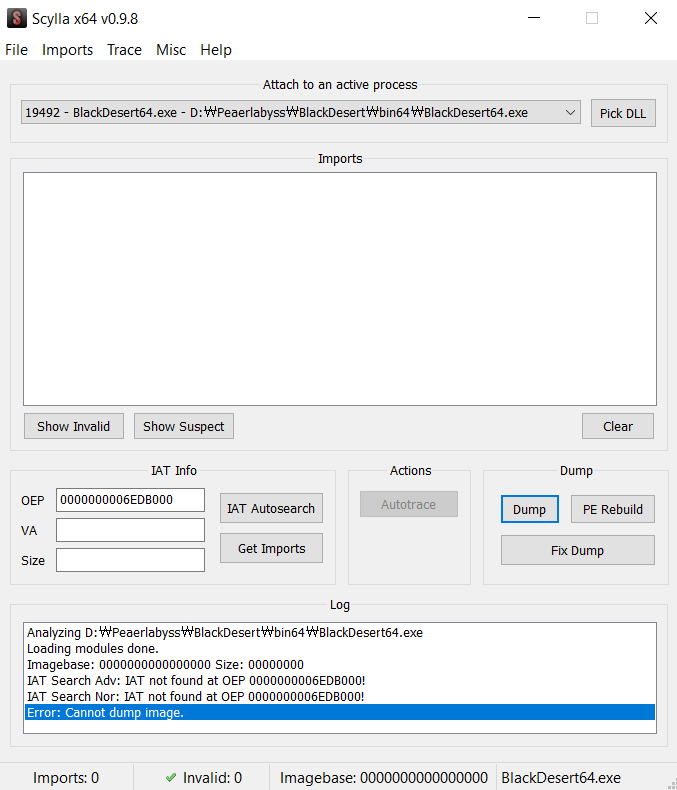Open the Misc menu
The width and height of the screenshot is (677, 790).
pos(171,50)
